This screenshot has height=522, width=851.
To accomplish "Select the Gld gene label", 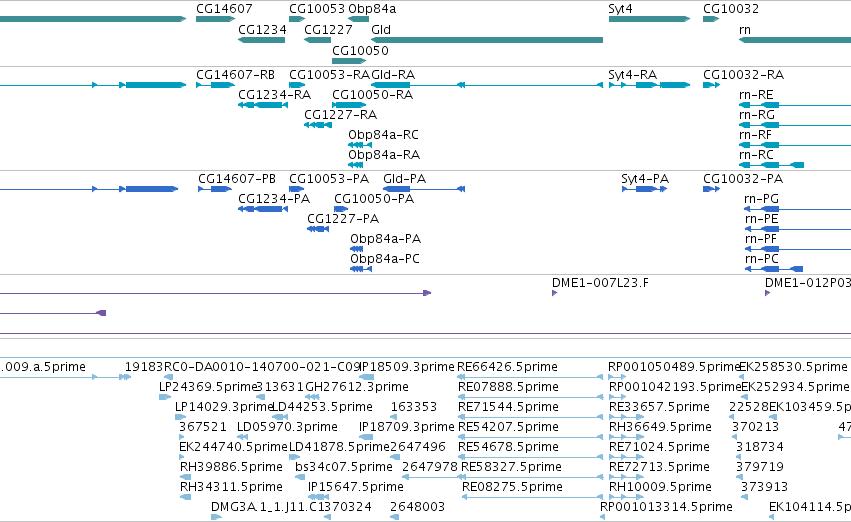I will (x=381, y=29).
